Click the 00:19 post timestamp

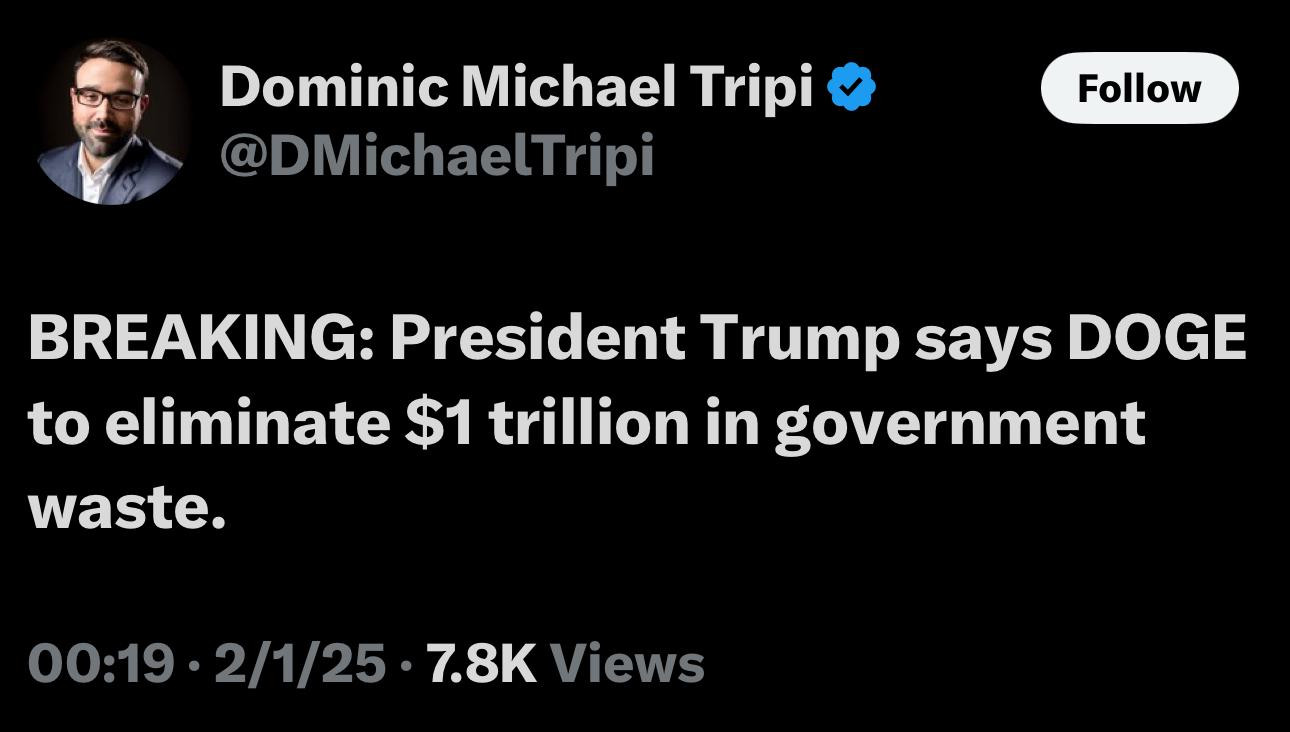(100, 663)
